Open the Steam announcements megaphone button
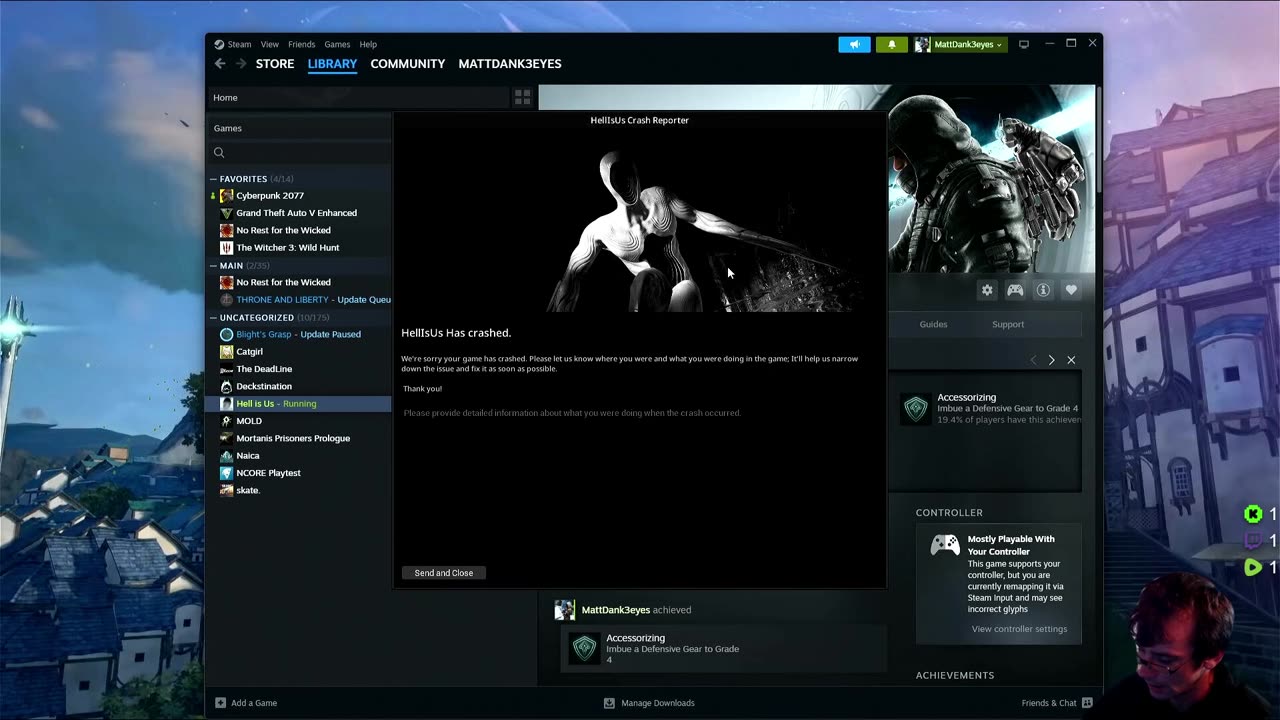 (854, 45)
